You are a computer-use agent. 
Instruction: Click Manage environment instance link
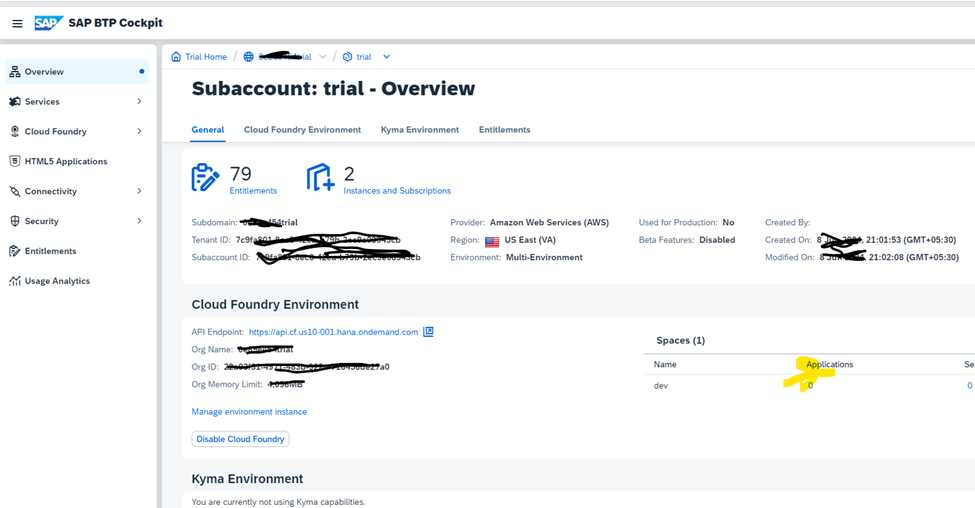tap(249, 412)
